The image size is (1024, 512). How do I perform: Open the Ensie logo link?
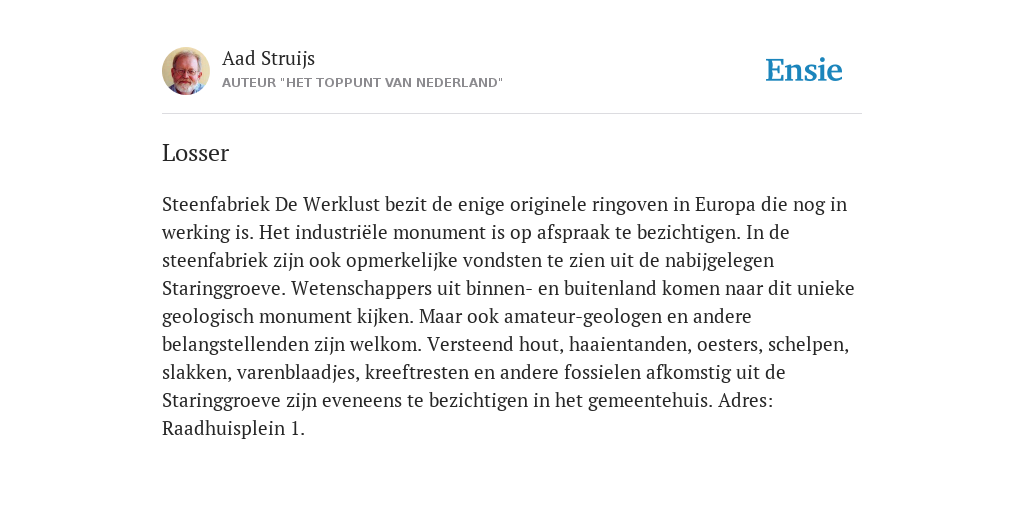(x=804, y=70)
